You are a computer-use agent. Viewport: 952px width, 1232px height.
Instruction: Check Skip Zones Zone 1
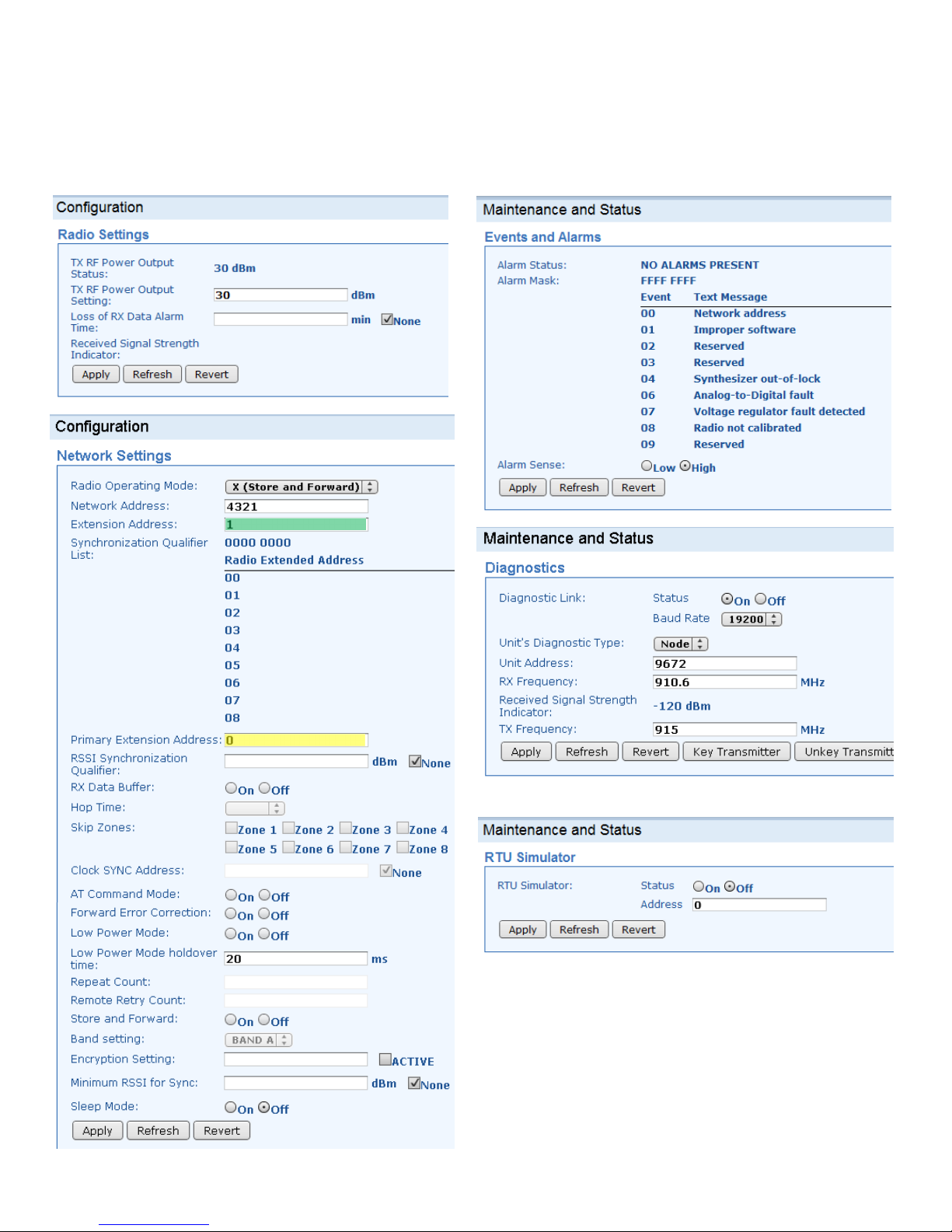point(231,829)
